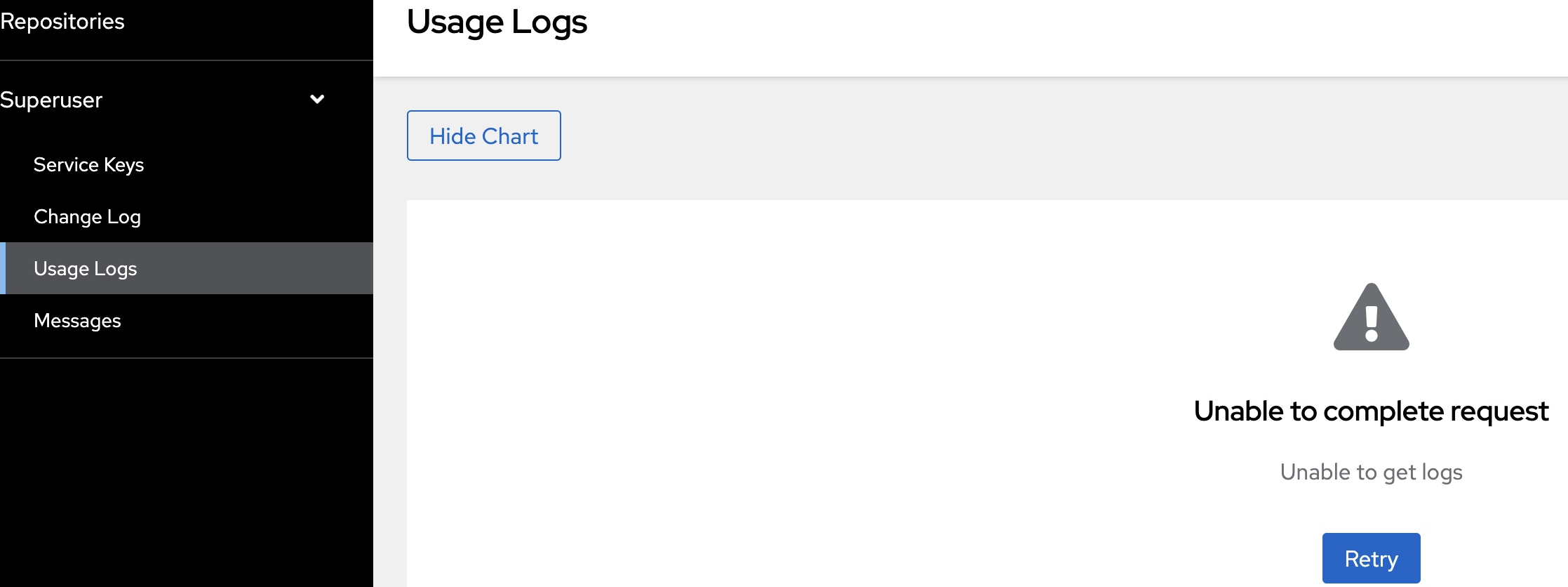Click the gray toolbar area beside Hide Chart
This screenshot has width=1568, height=587.
point(982,136)
